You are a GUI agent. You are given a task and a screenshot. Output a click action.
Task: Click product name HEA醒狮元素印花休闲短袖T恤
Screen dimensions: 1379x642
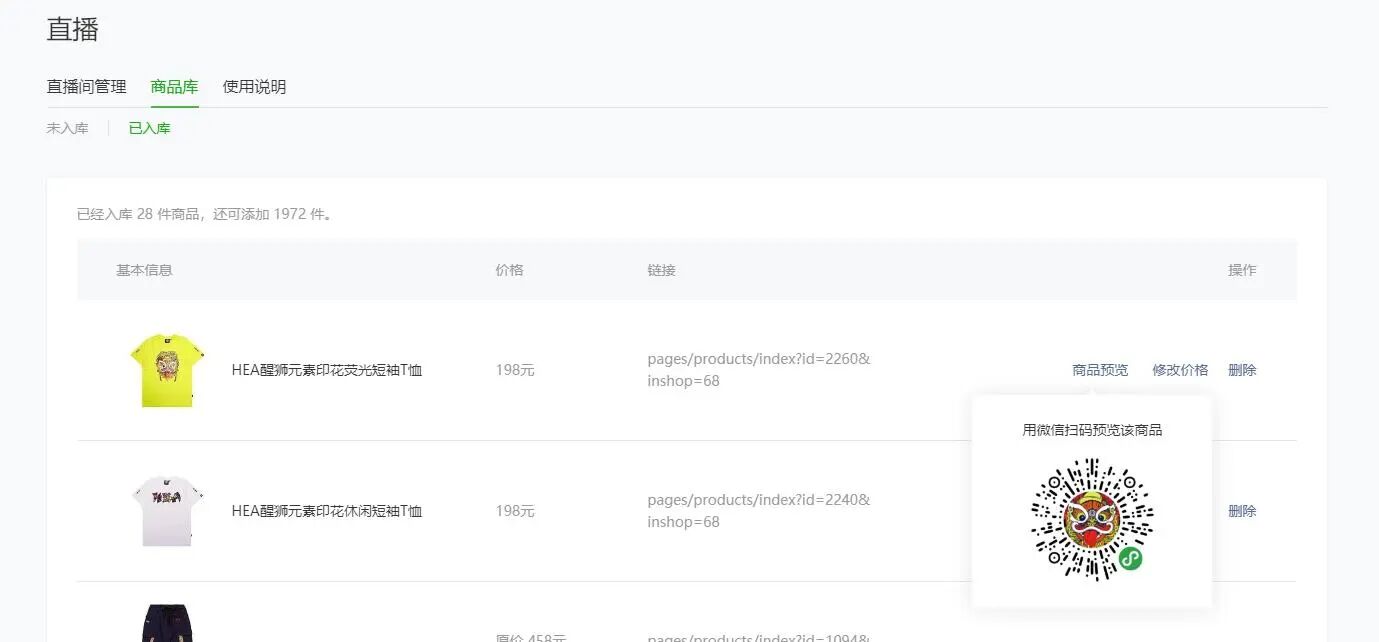[x=327, y=511]
